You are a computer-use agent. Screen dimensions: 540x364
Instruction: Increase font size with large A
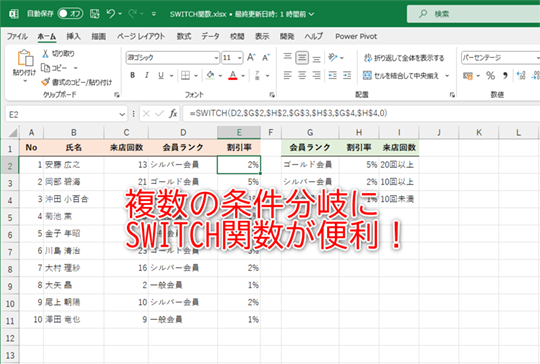pos(251,57)
